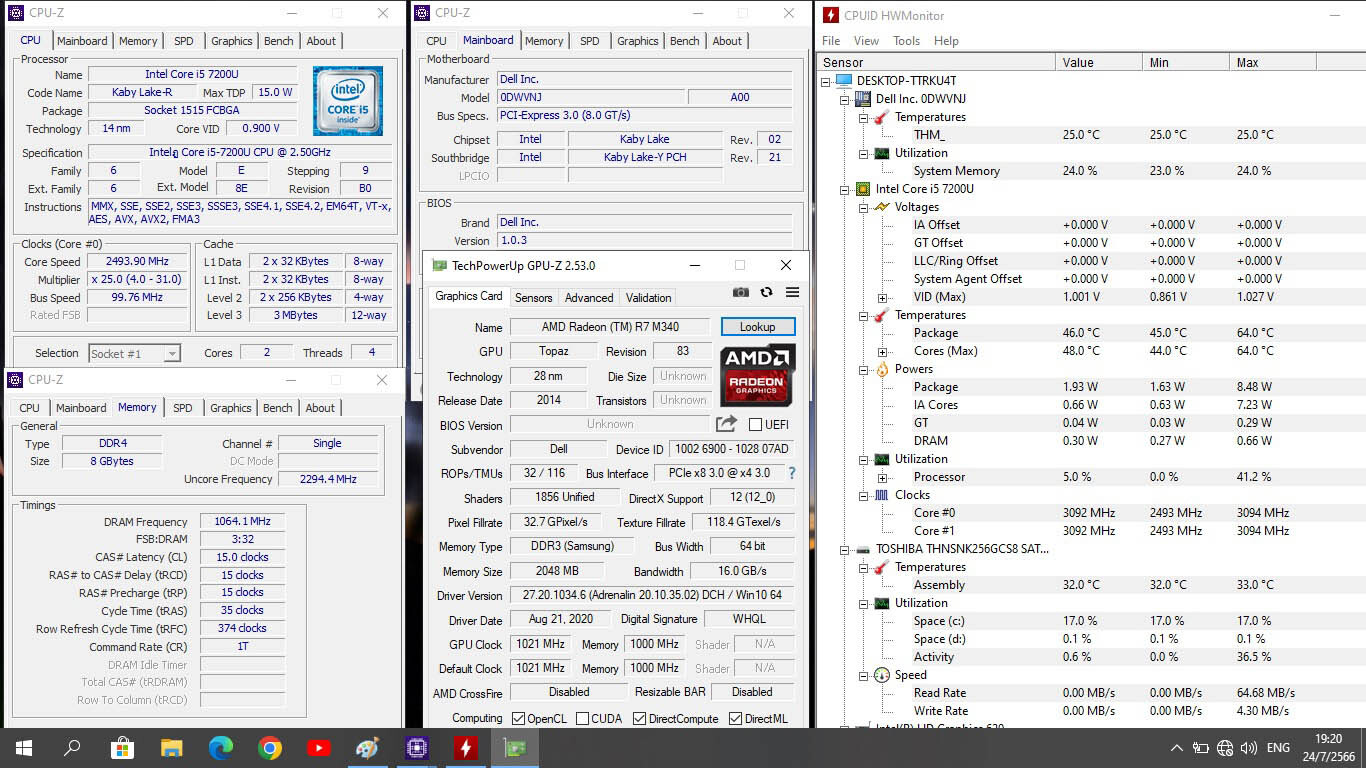Open the HWMonitor Help menu

(946, 41)
